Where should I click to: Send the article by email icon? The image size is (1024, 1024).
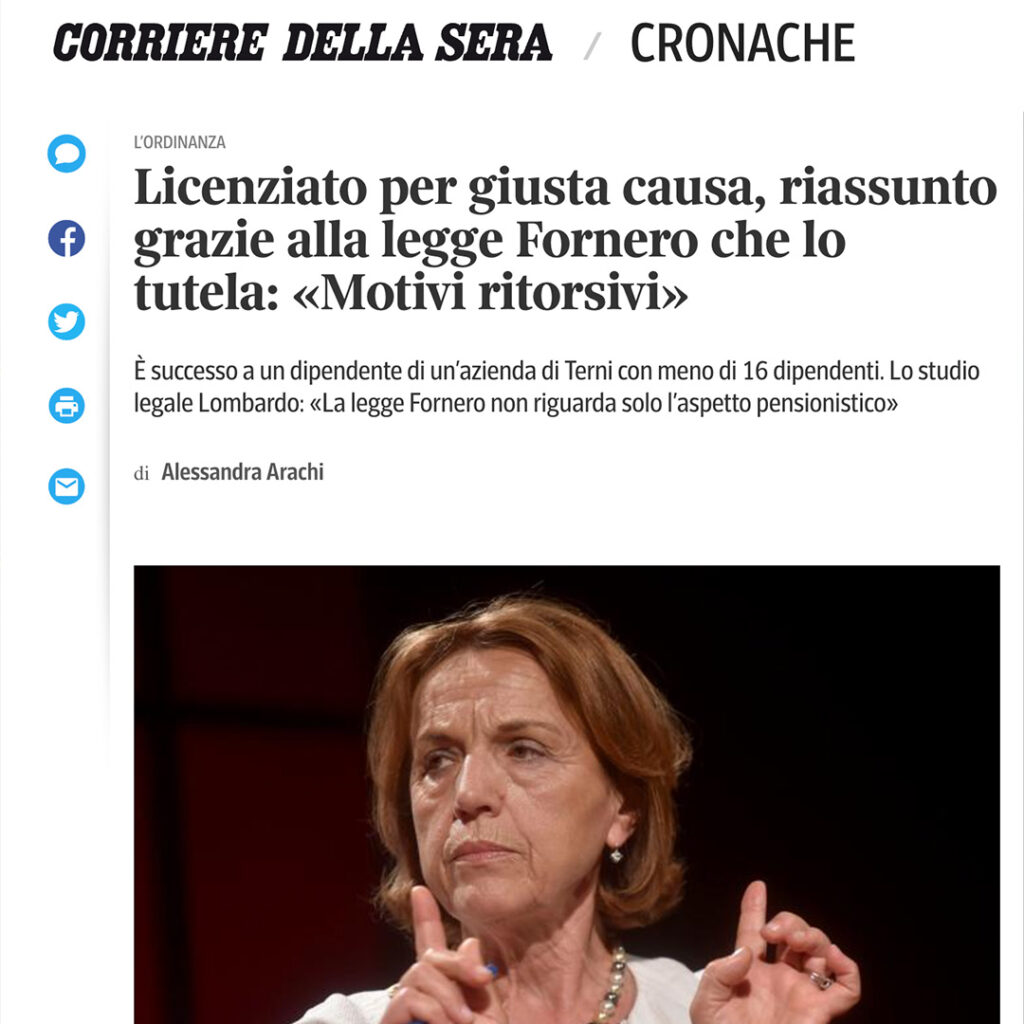point(67,487)
